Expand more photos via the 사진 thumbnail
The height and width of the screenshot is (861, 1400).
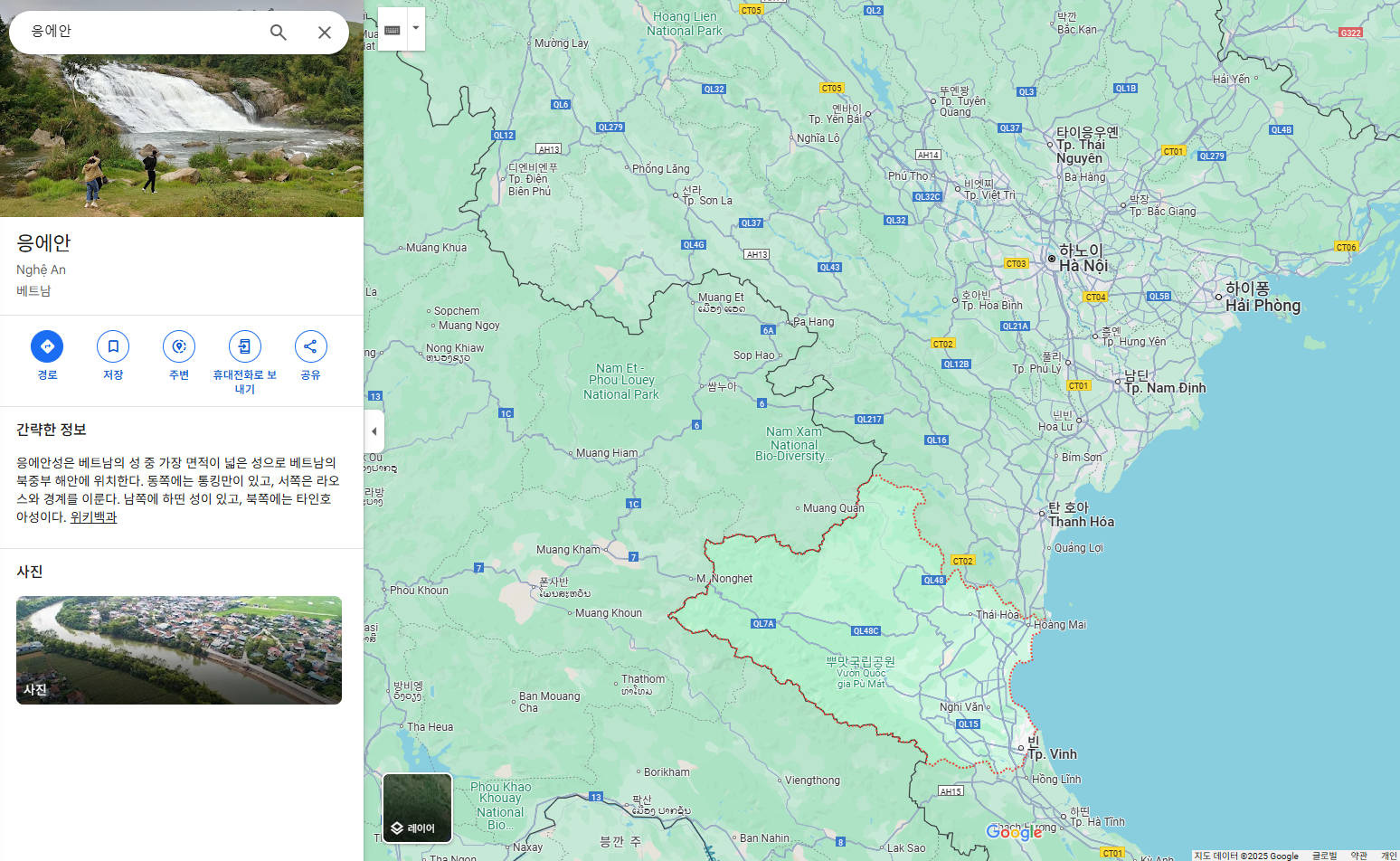click(x=178, y=650)
